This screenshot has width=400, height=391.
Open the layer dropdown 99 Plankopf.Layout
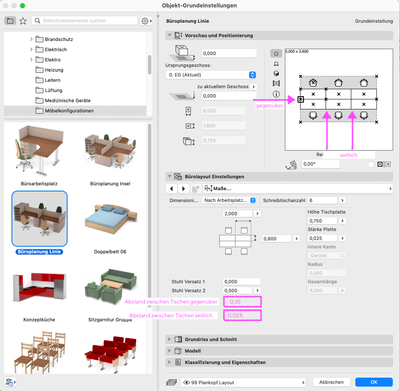[243, 382]
